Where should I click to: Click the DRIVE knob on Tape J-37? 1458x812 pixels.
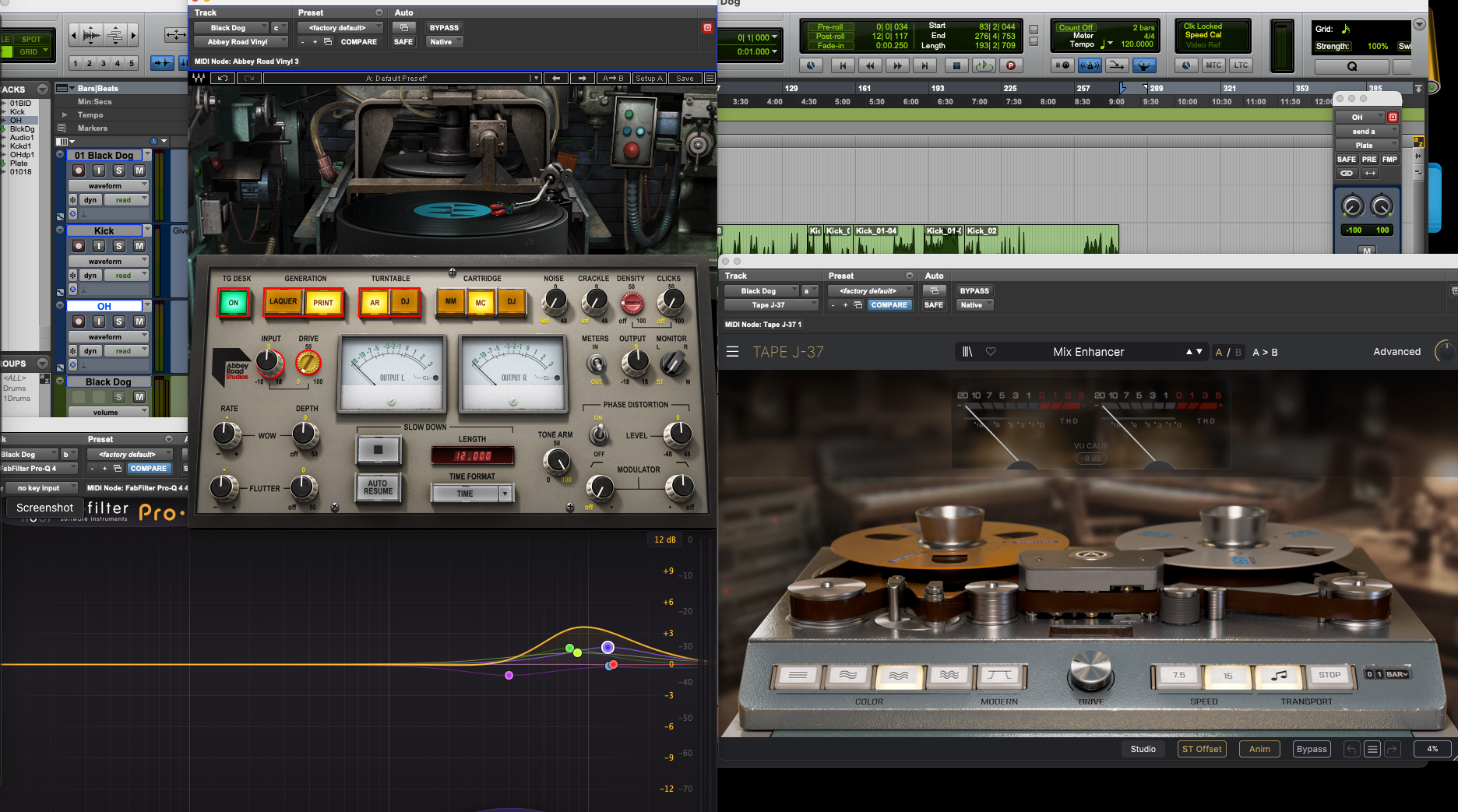coord(1090,670)
